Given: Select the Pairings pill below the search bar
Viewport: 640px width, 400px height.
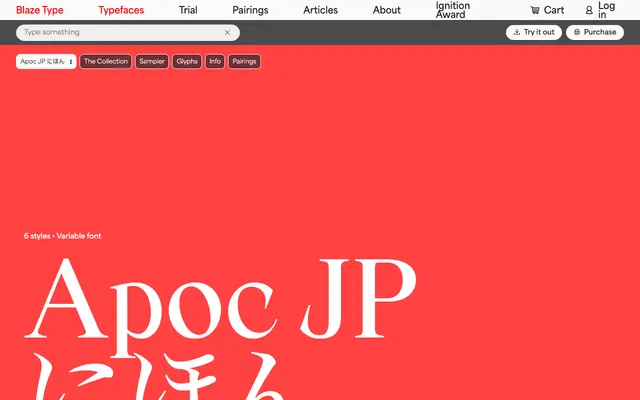Looking at the screenshot, I should [244, 62].
